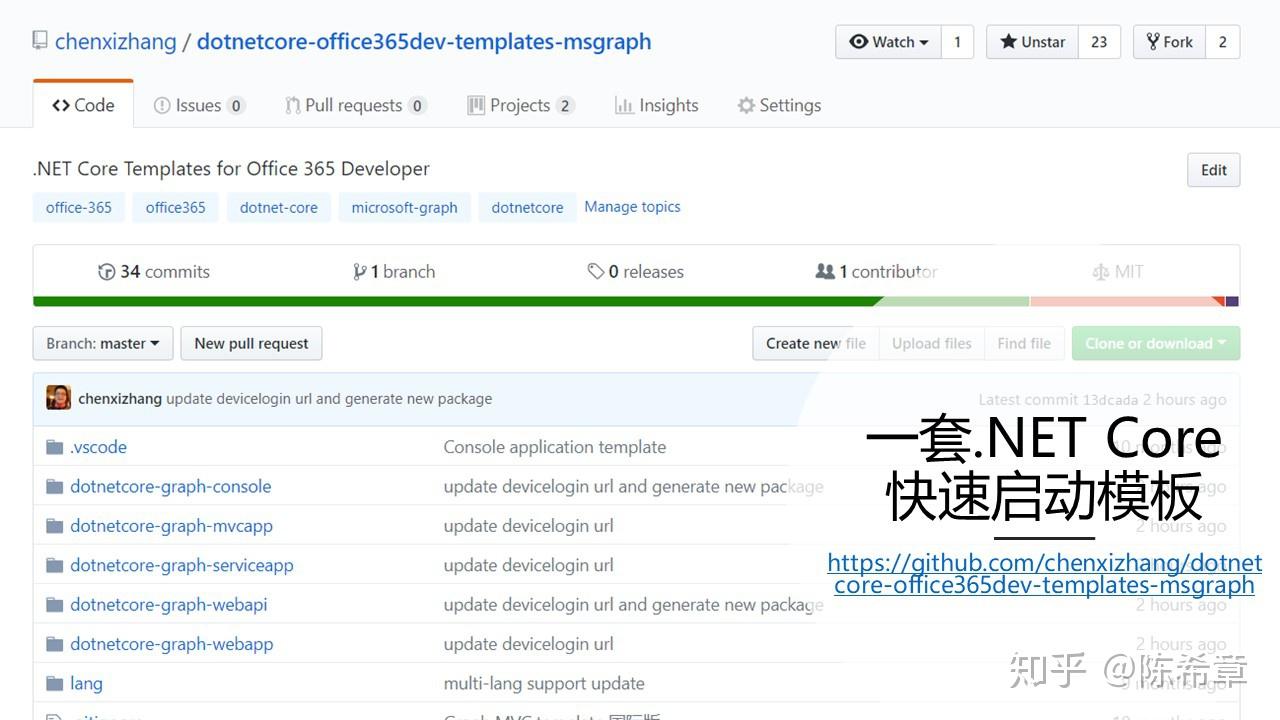Screen dimensions: 1280x720
Task: Switch to the Insights tab
Action: tap(656, 104)
